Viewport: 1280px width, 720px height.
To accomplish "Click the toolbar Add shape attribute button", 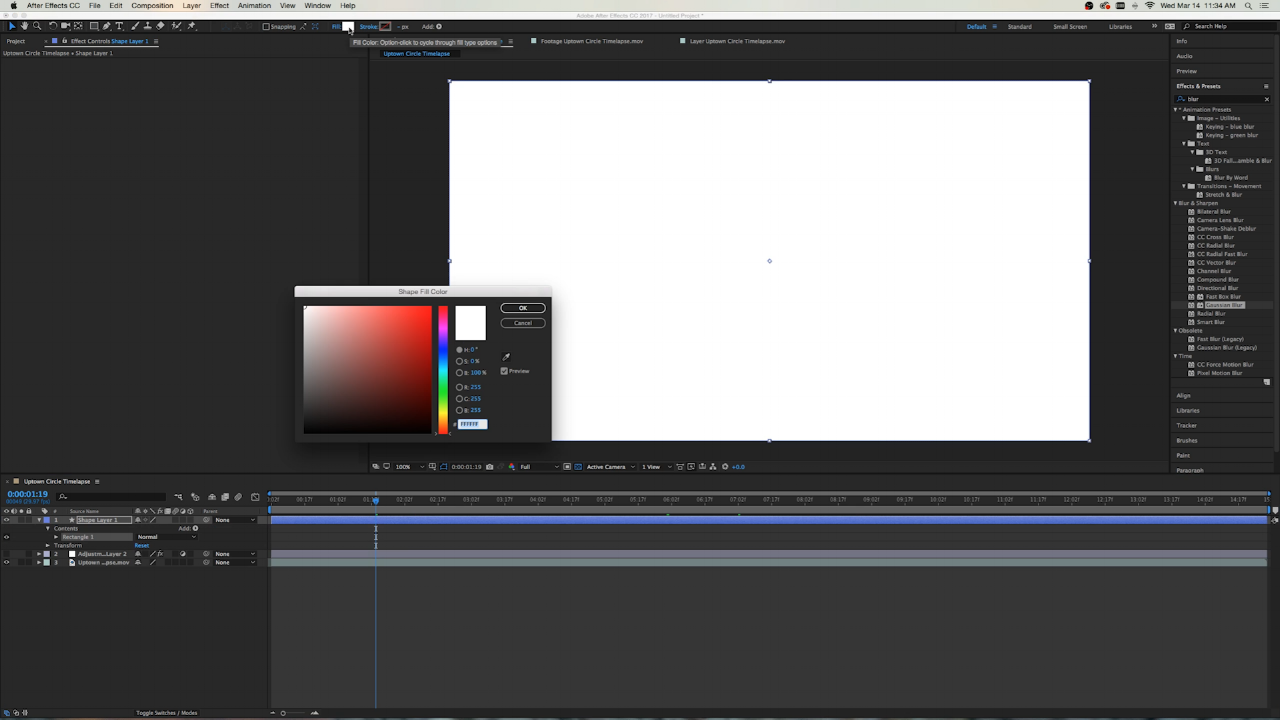I will [438, 26].
